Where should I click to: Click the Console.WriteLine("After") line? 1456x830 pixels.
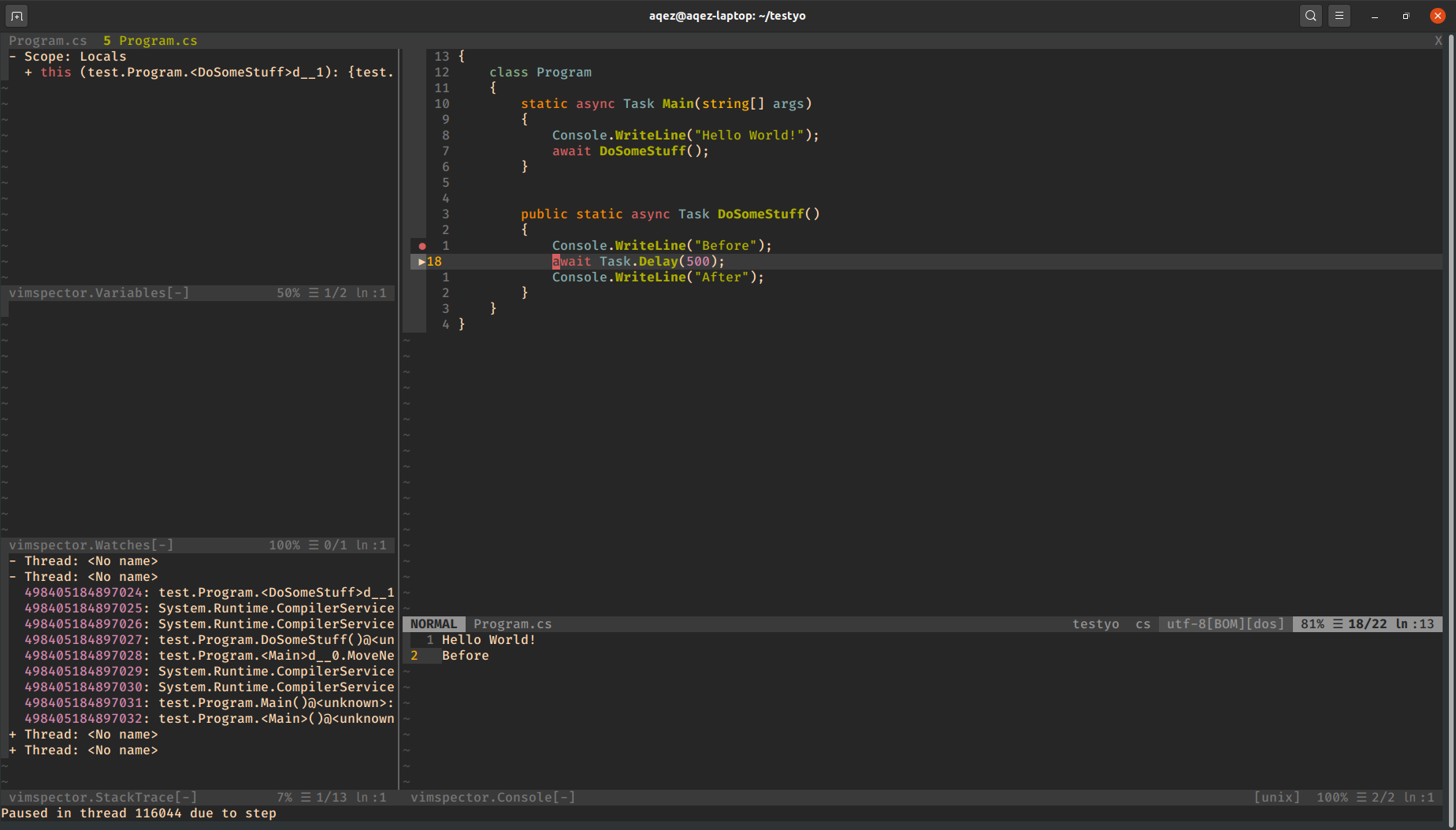click(x=658, y=277)
